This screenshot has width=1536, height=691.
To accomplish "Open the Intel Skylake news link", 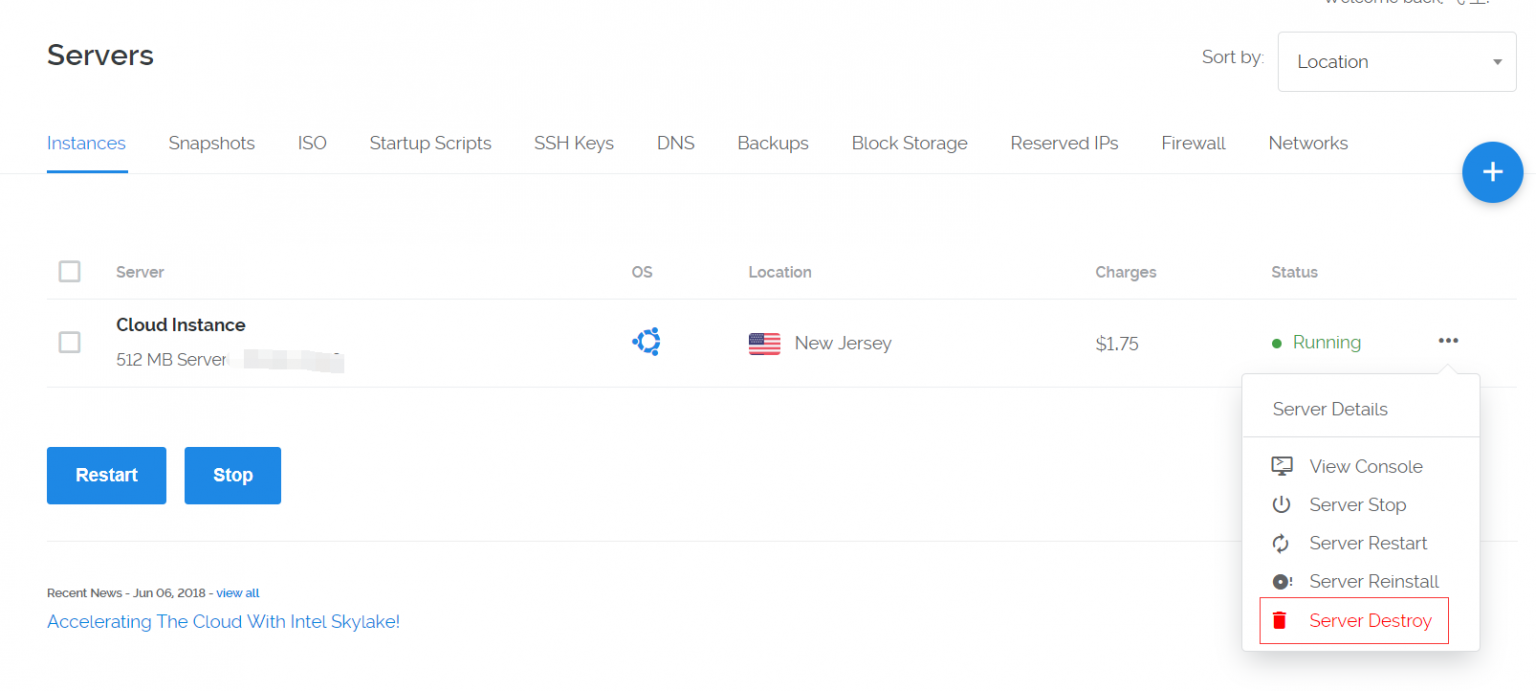I will tap(223, 622).
